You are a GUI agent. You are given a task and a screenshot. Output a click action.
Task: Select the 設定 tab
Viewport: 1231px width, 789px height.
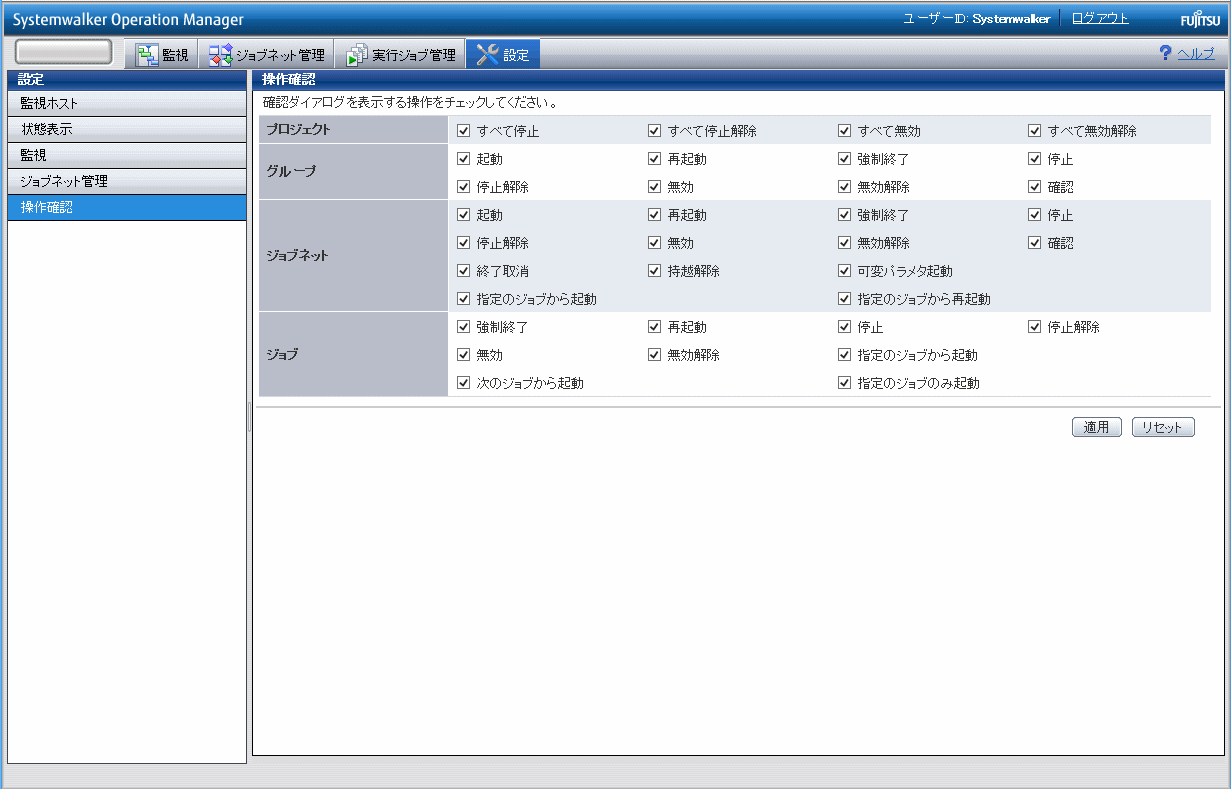coord(503,54)
